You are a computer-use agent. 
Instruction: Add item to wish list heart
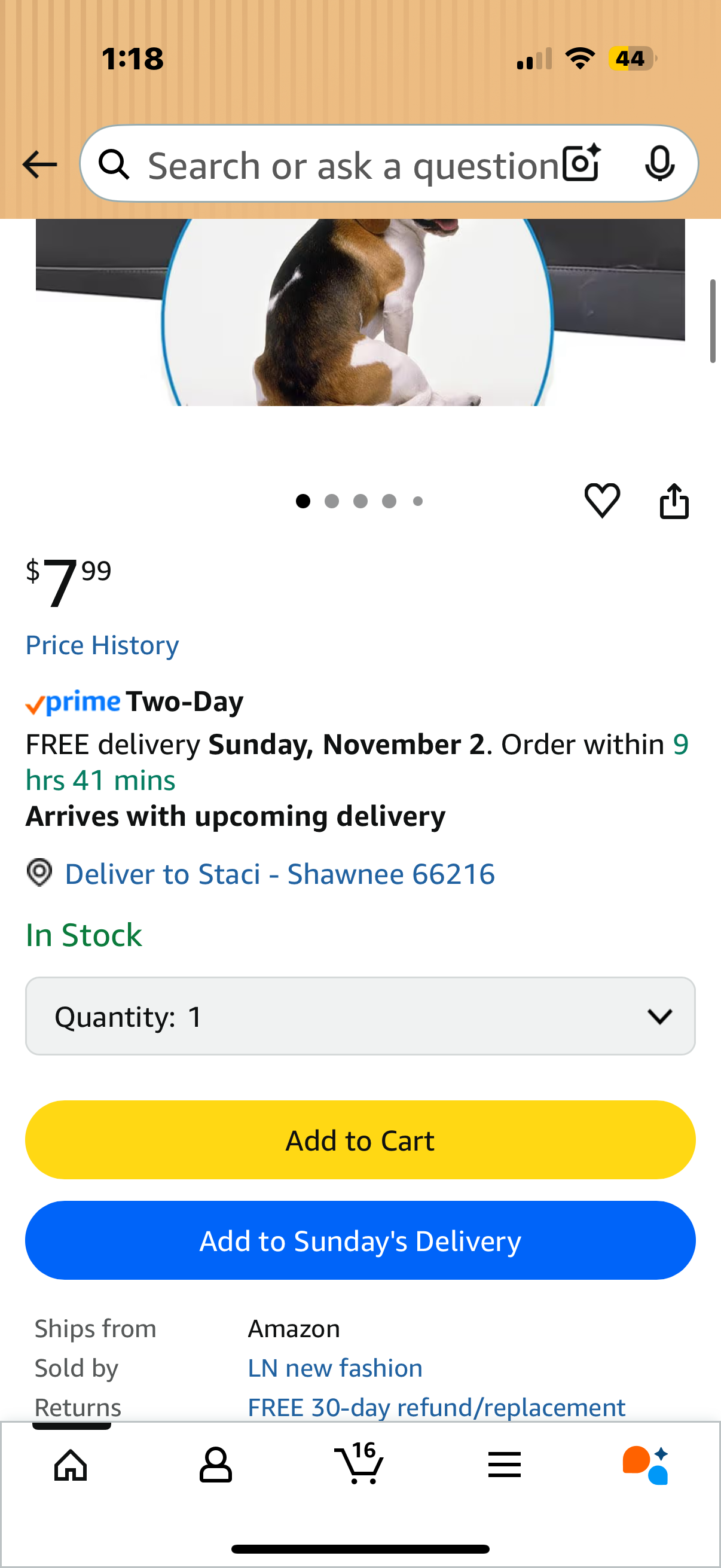tap(602, 501)
